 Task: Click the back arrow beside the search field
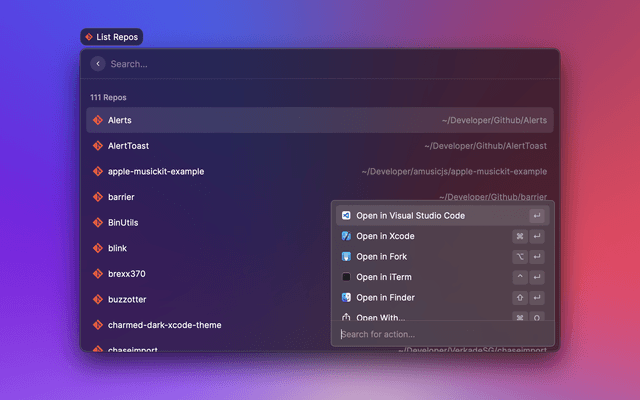[x=98, y=64]
